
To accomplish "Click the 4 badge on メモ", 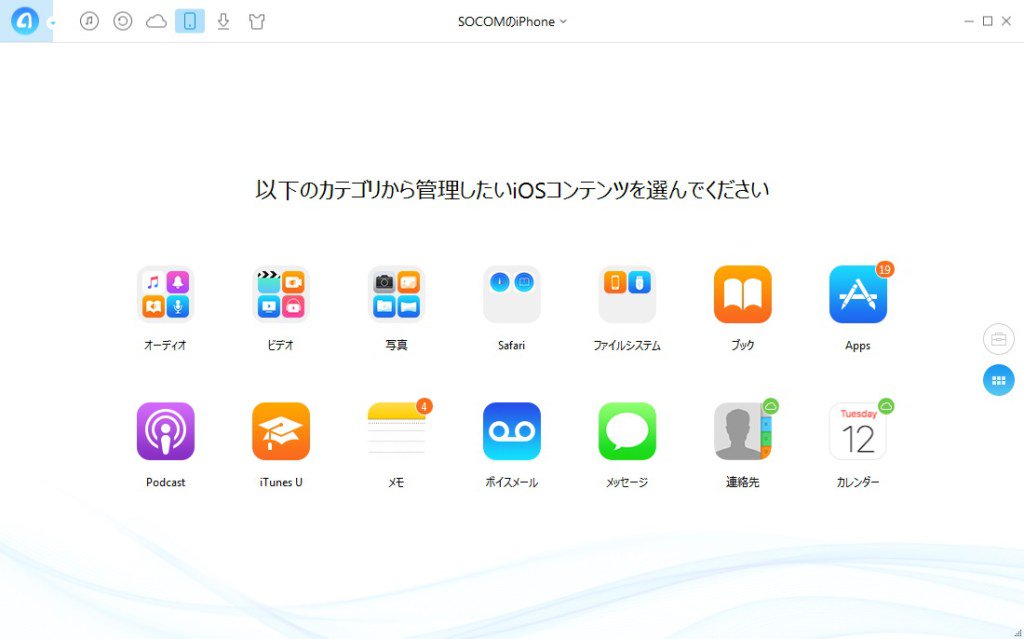I will [x=424, y=406].
